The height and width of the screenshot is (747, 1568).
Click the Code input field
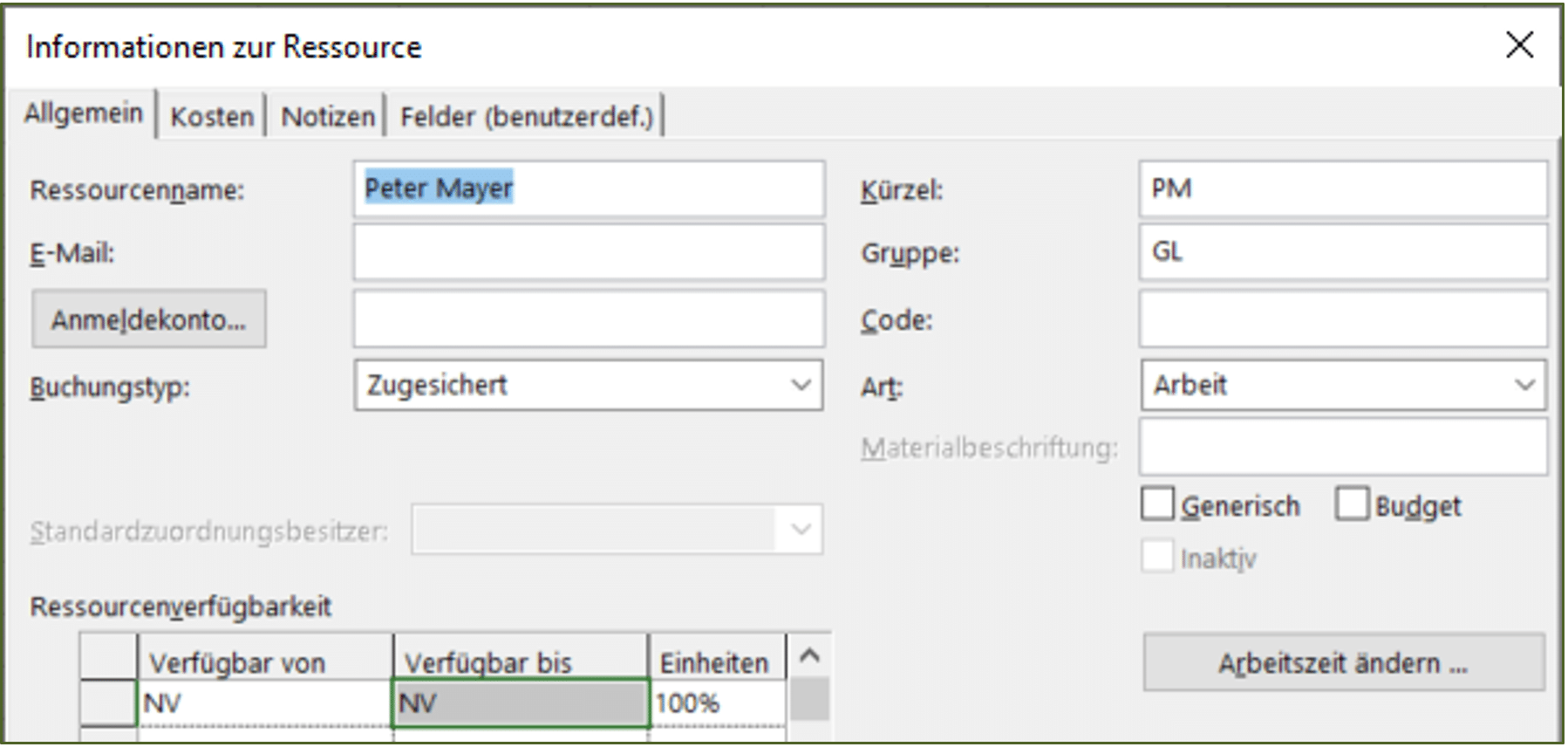[1343, 319]
